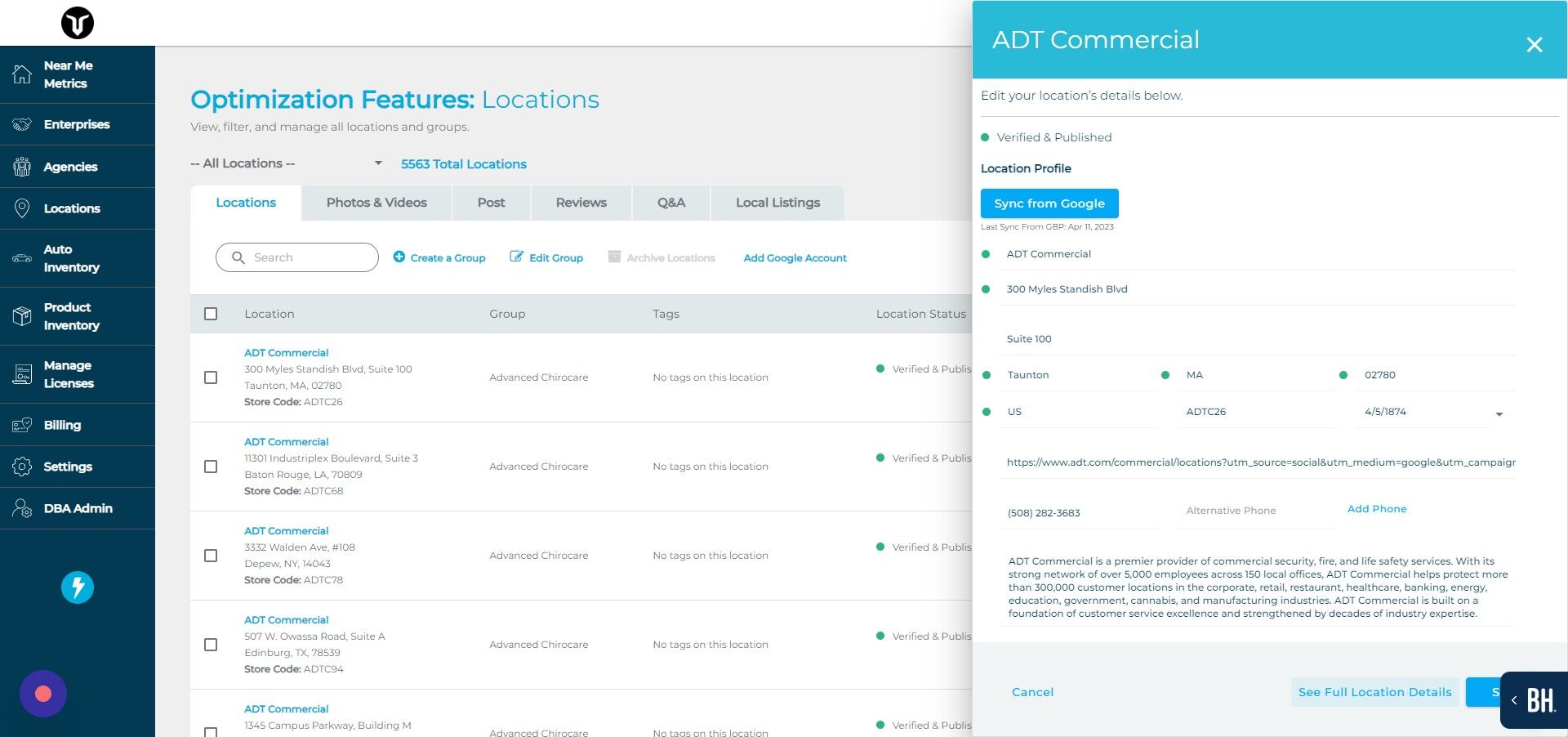Check the Taunton ADT Commercial location row
This screenshot has height=737, width=1568.
[212, 377]
